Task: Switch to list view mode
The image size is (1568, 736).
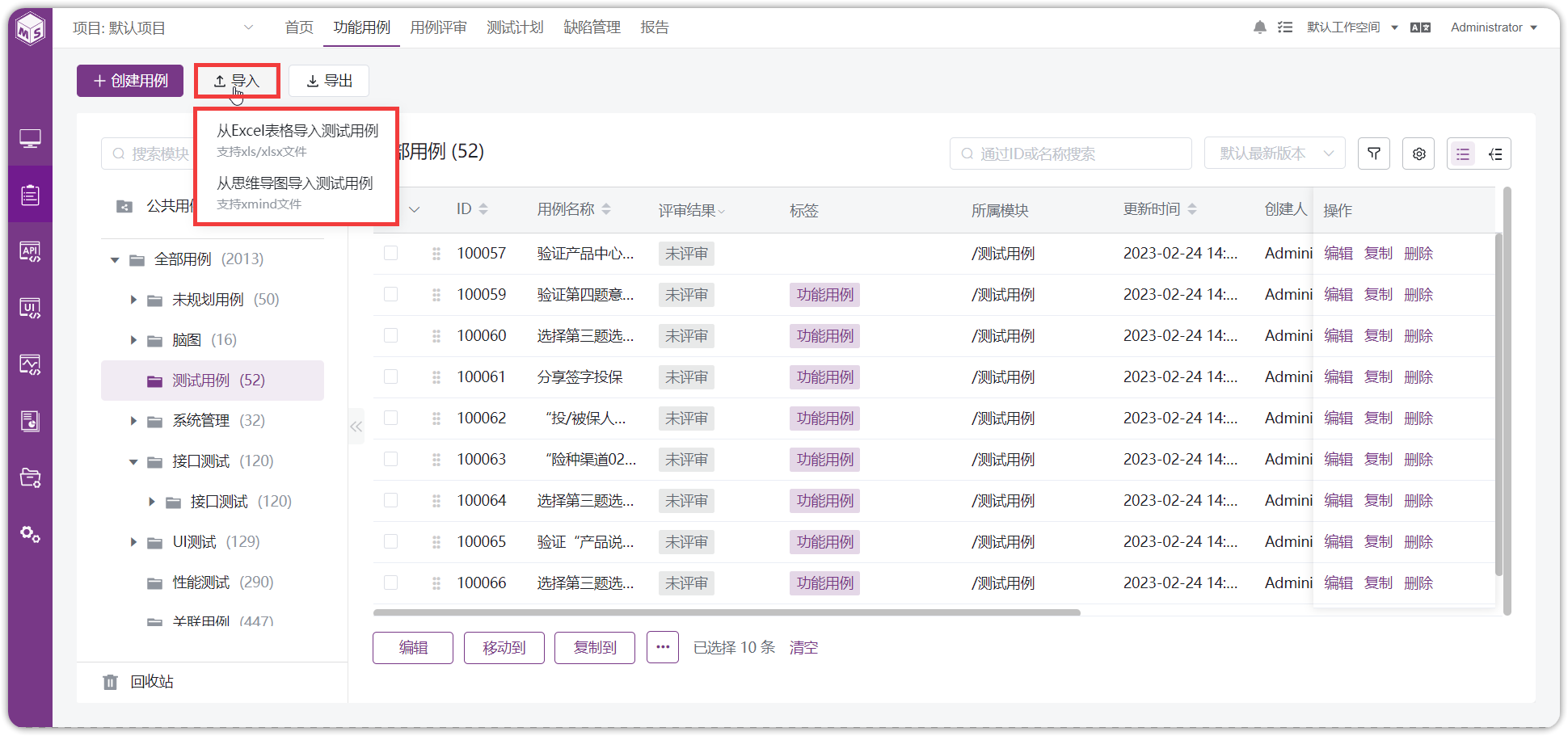Action: (x=1463, y=154)
